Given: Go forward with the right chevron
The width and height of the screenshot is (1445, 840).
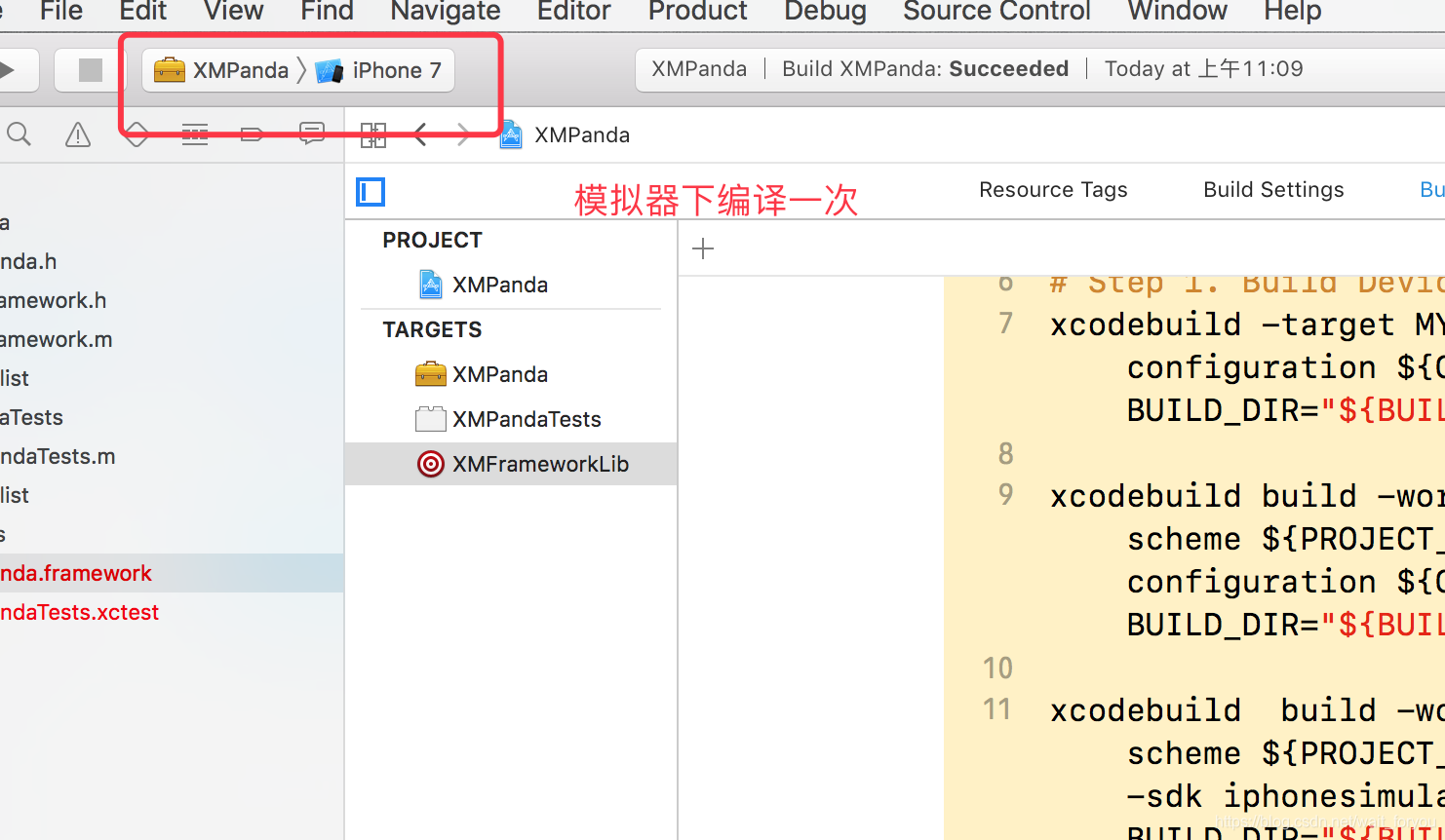Looking at the screenshot, I should [463, 134].
